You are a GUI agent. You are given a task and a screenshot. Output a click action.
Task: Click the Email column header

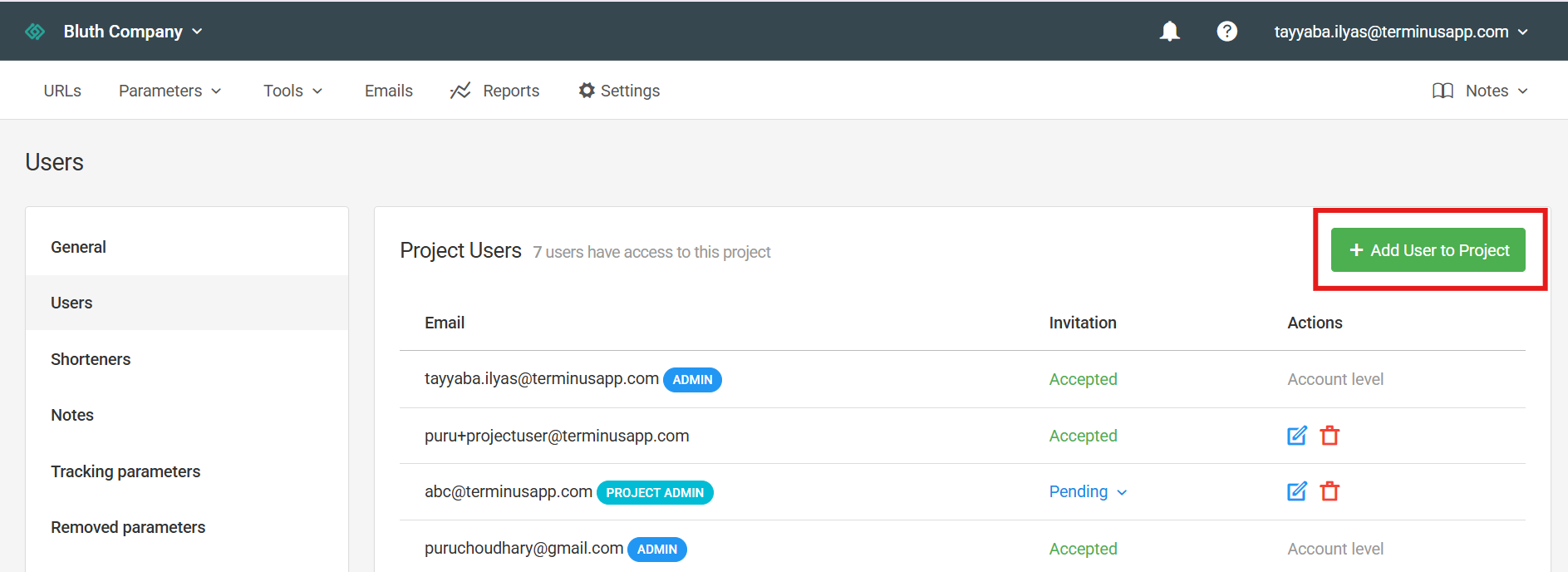pyautogui.click(x=445, y=323)
